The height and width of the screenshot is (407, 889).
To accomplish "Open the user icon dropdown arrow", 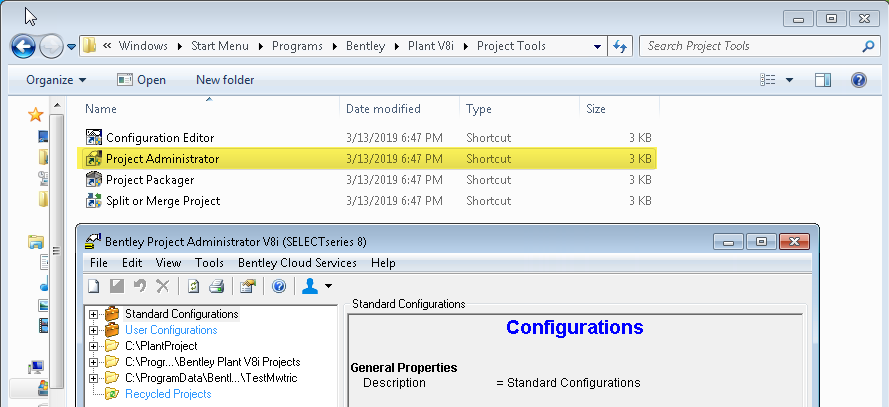I will [x=328, y=286].
